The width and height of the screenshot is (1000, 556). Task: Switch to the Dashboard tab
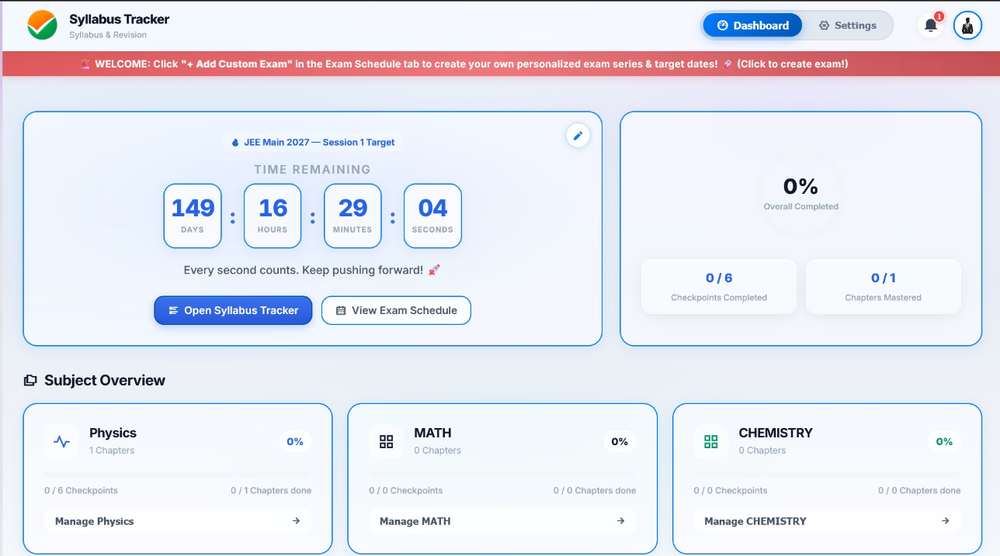click(x=753, y=26)
